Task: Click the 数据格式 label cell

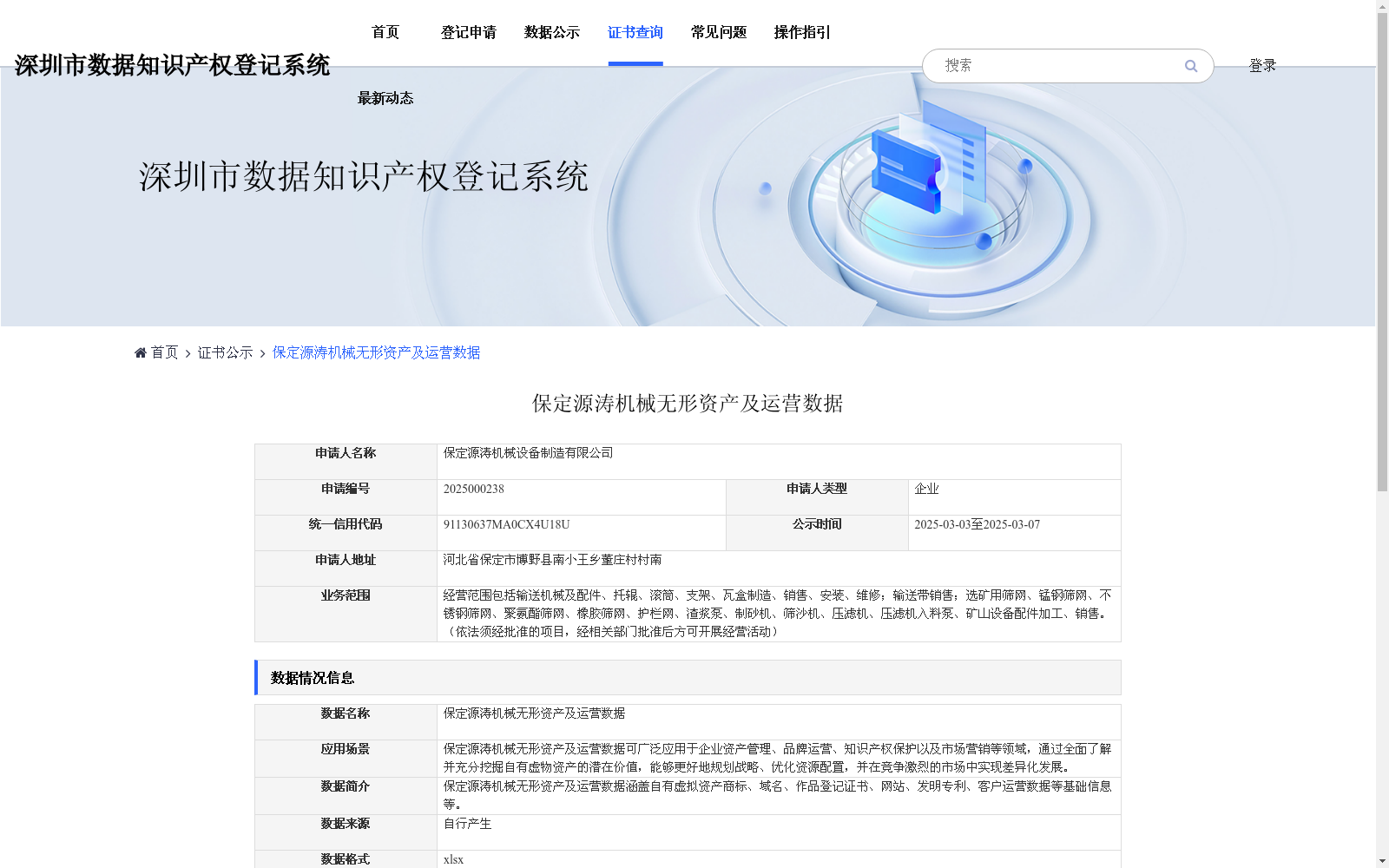Action: pos(346,859)
